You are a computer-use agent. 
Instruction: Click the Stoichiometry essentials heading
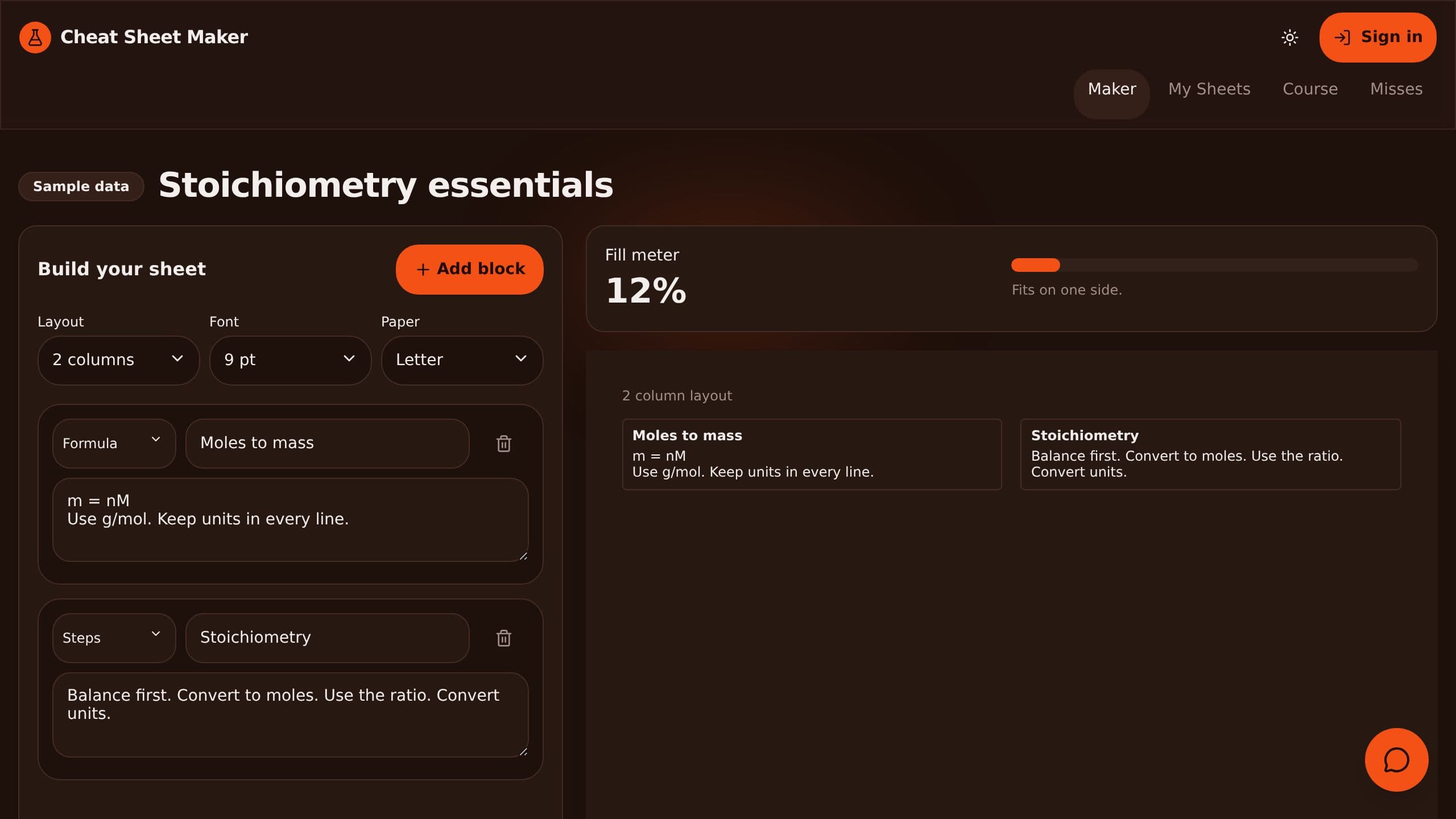(386, 185)
